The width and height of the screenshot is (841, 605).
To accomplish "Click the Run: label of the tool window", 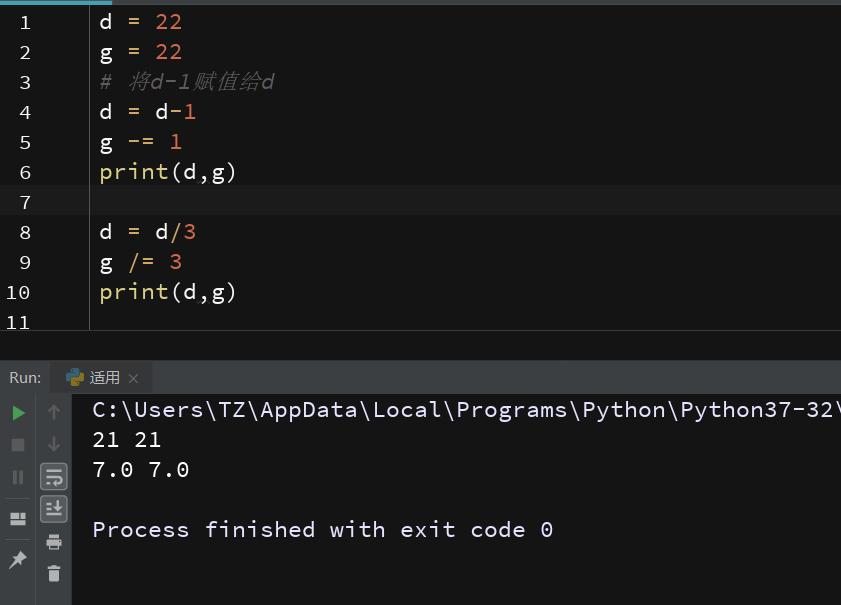I will tap(25, 377).
